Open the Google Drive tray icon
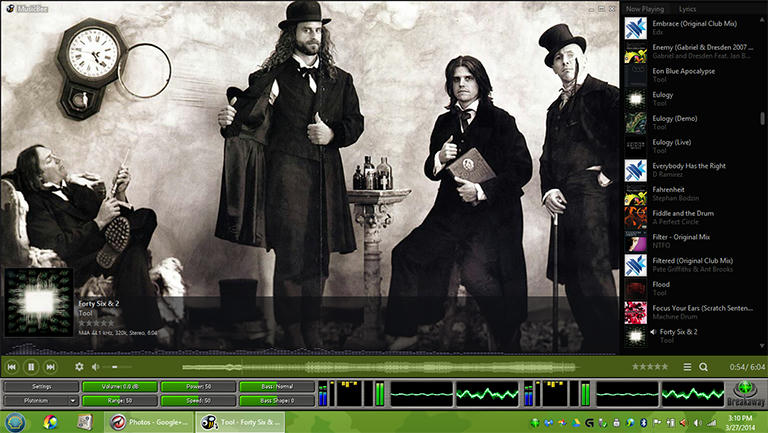 (x=576, y=422)
